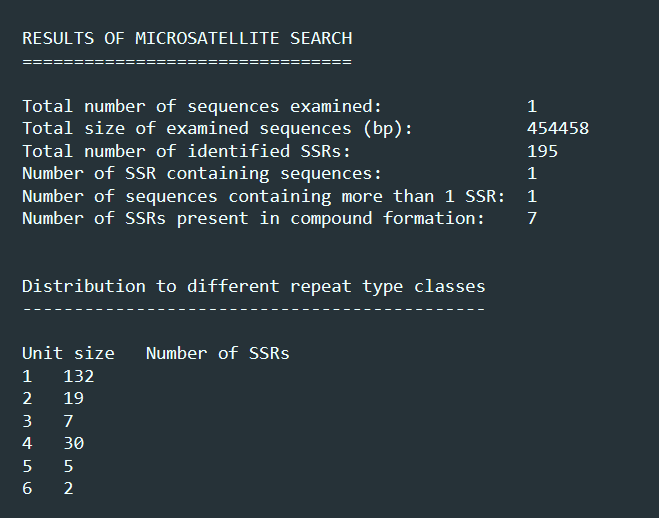Click the dashed line below the Distribution heading

click(253, 310)
